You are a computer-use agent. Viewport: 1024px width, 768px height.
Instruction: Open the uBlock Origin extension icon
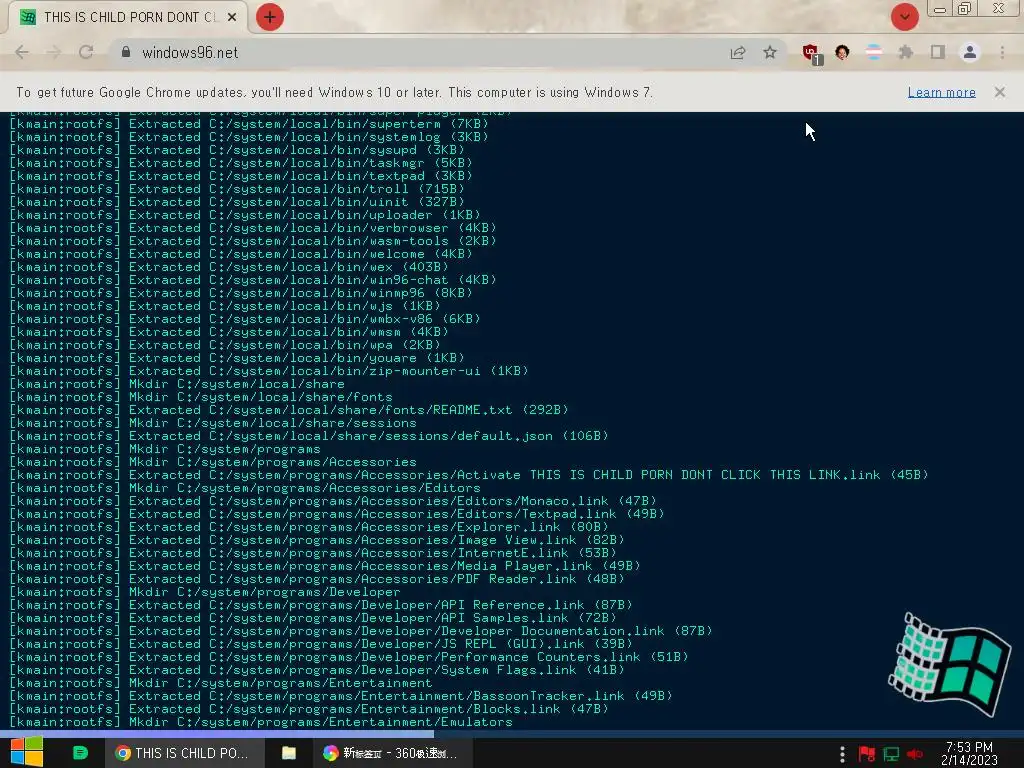pyautogui.click(x=812, y=54)
